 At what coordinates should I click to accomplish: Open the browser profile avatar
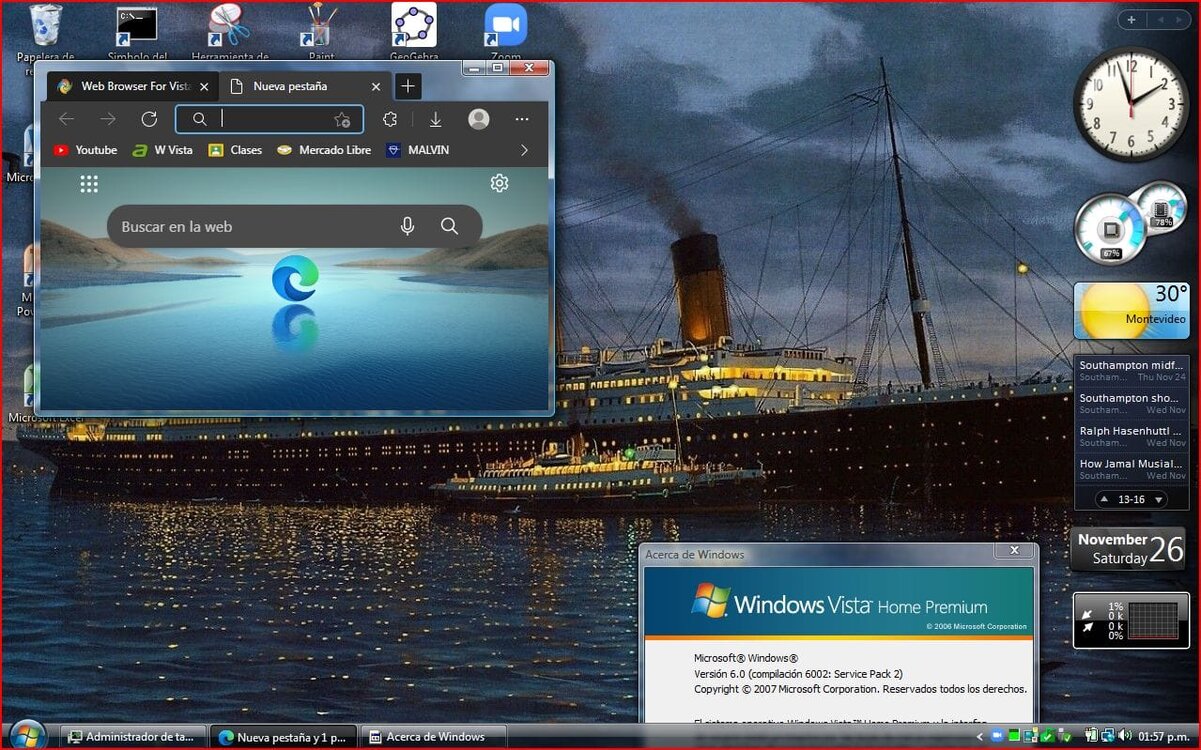click(479, 119)
